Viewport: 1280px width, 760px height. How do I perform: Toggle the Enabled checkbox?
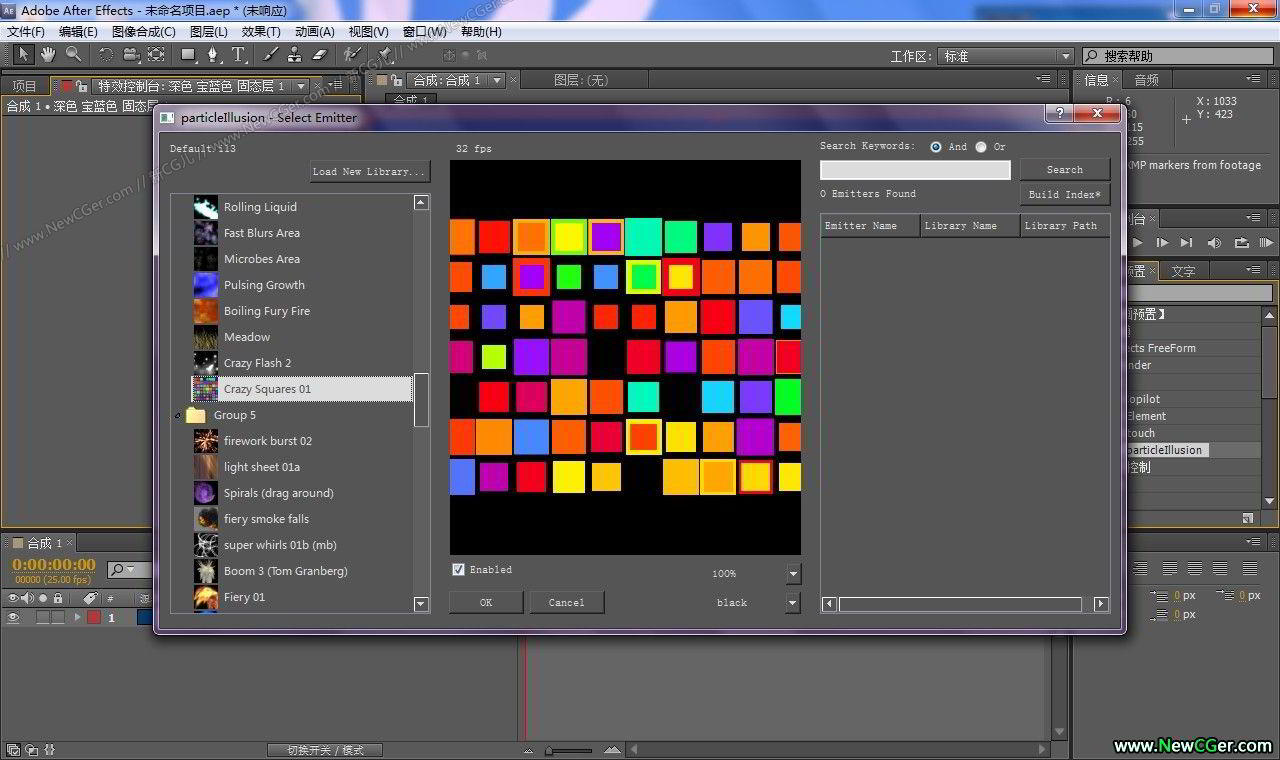point(459,569)
